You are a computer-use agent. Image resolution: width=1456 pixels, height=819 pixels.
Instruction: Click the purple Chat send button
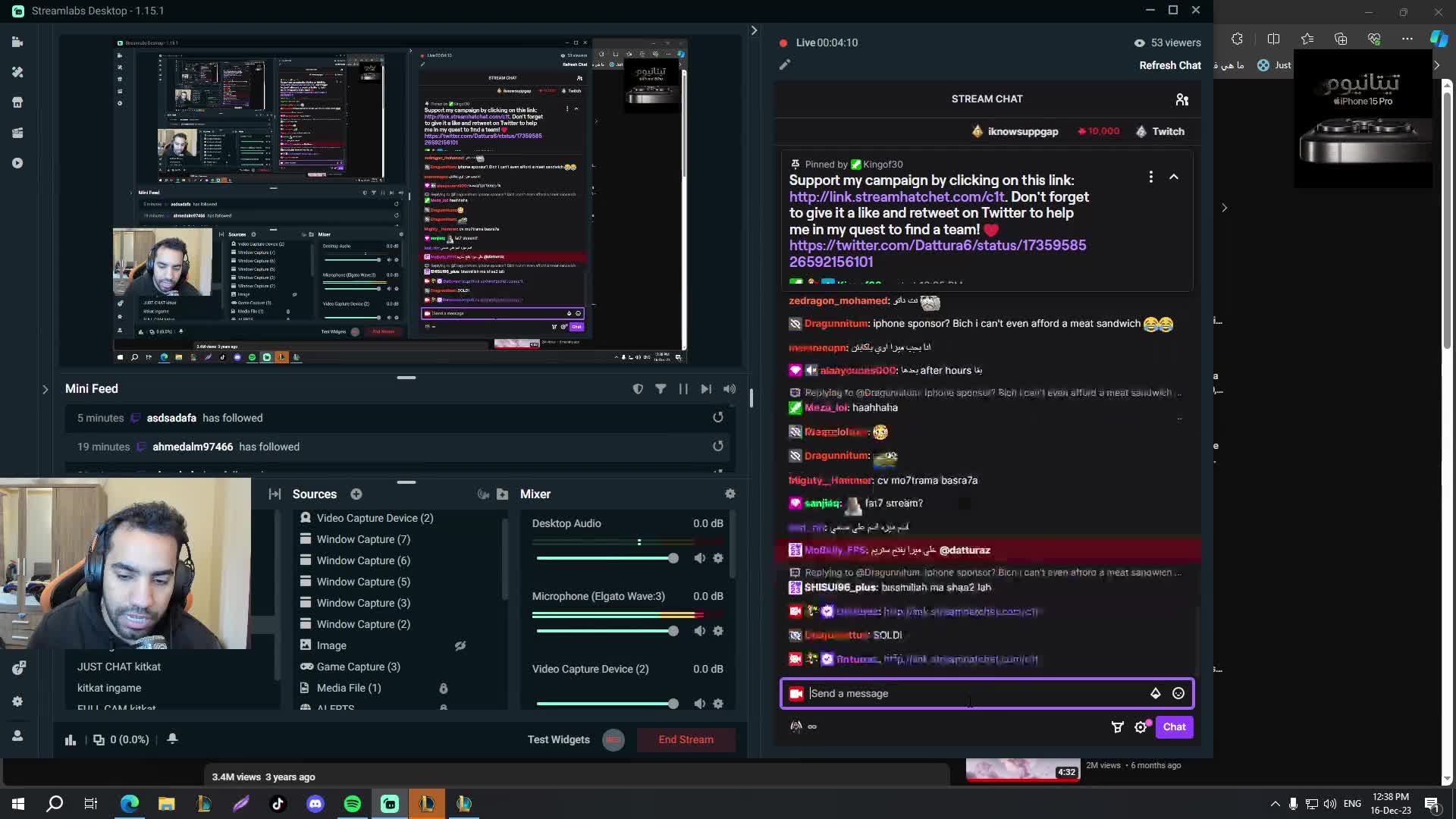(1174, 726)
